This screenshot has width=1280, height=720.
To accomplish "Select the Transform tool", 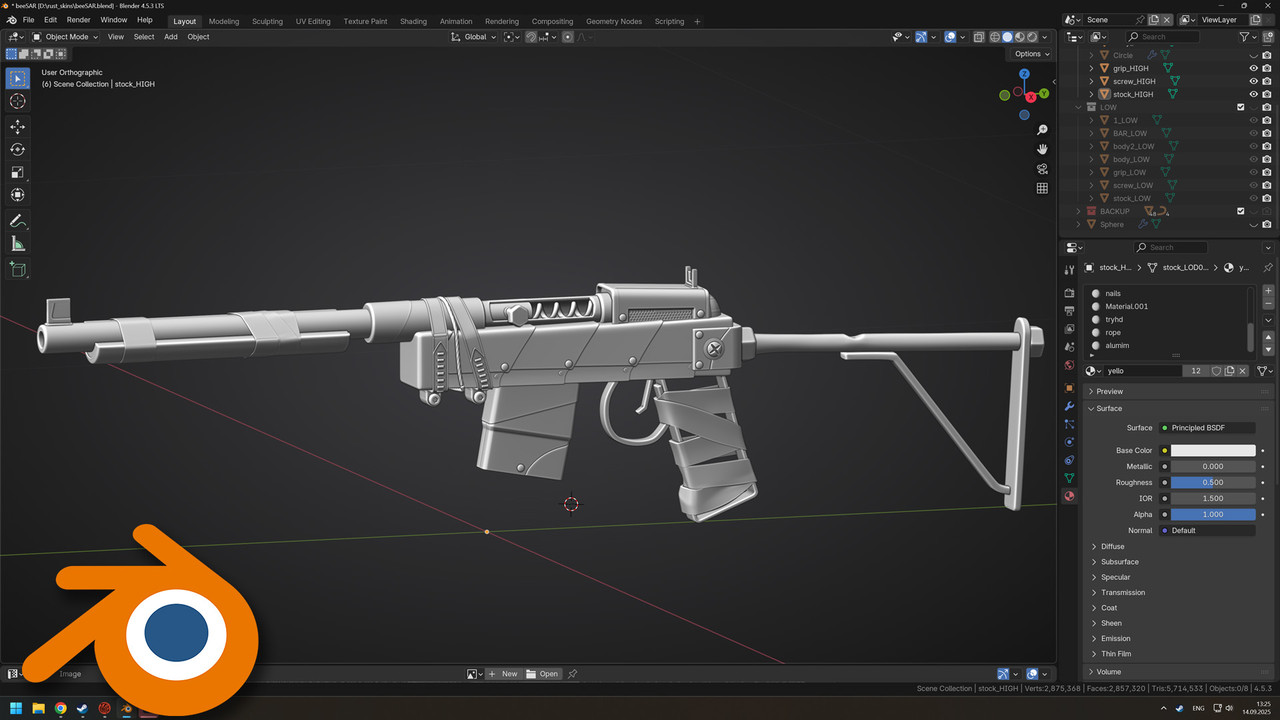I will click(x=17, y=195).
